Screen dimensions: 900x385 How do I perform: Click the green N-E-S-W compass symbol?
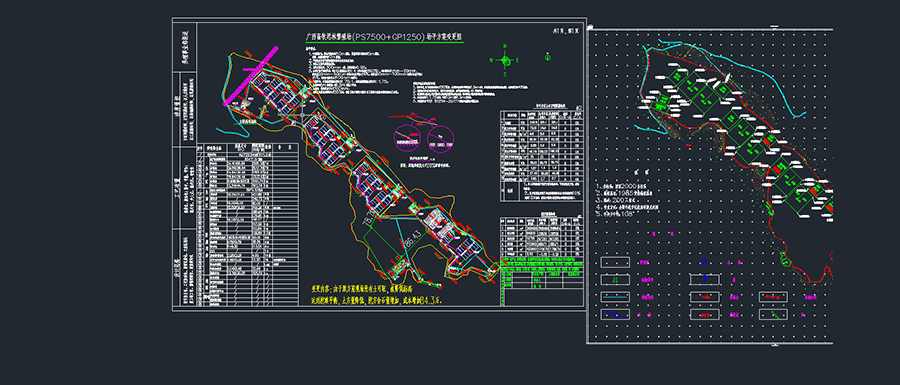pyautogui.click(x=504, y=60)
